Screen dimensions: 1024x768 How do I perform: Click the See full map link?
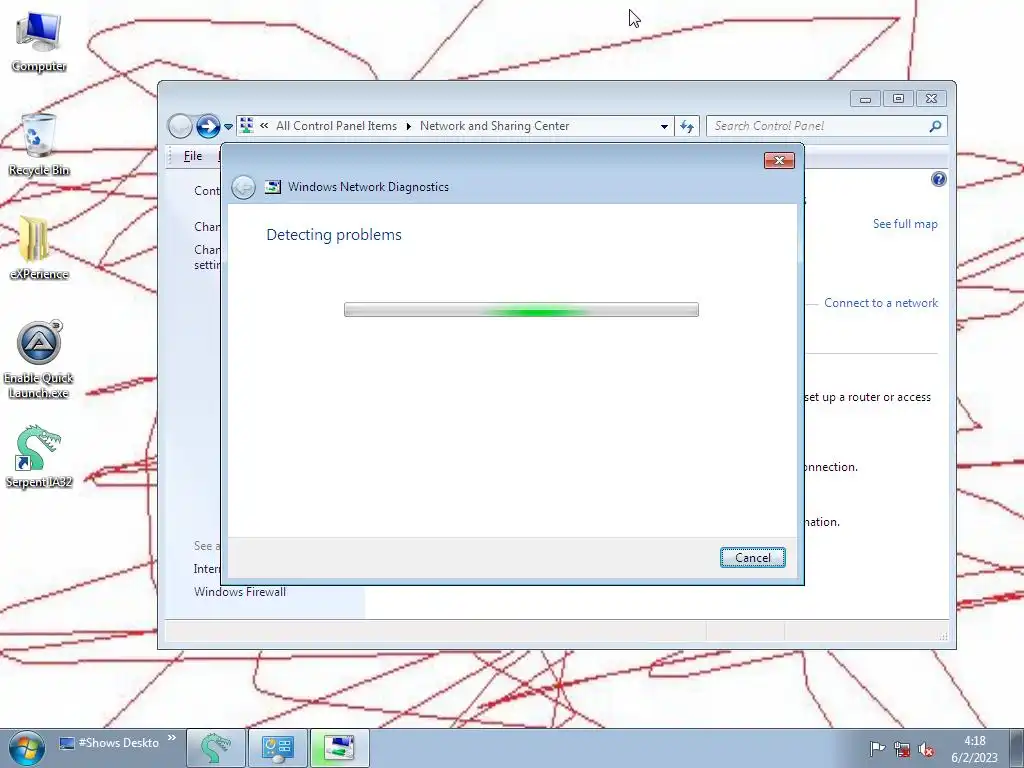(x=904, y=224)
